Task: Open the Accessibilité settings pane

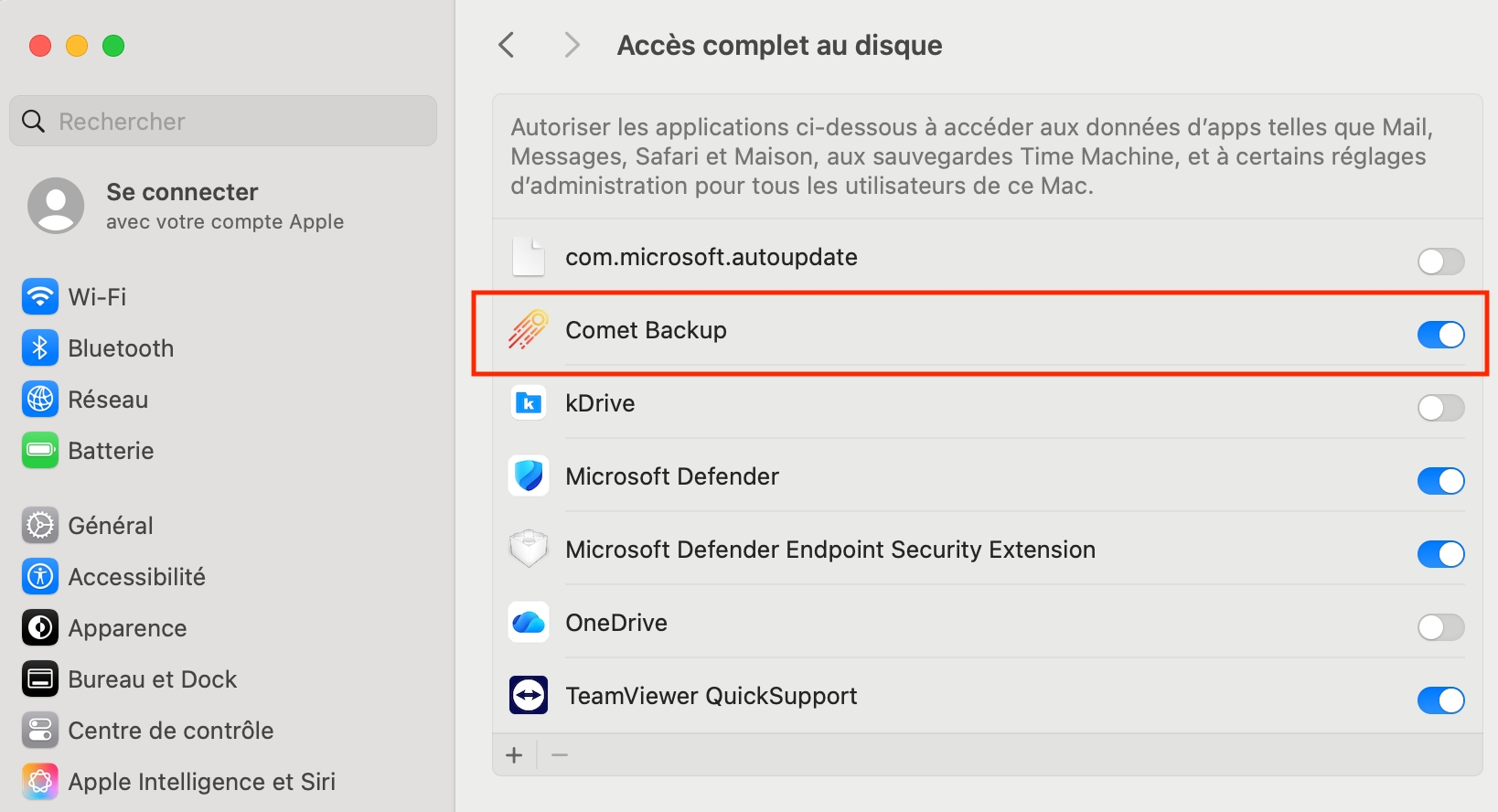Action: click(x=136, y=577)
